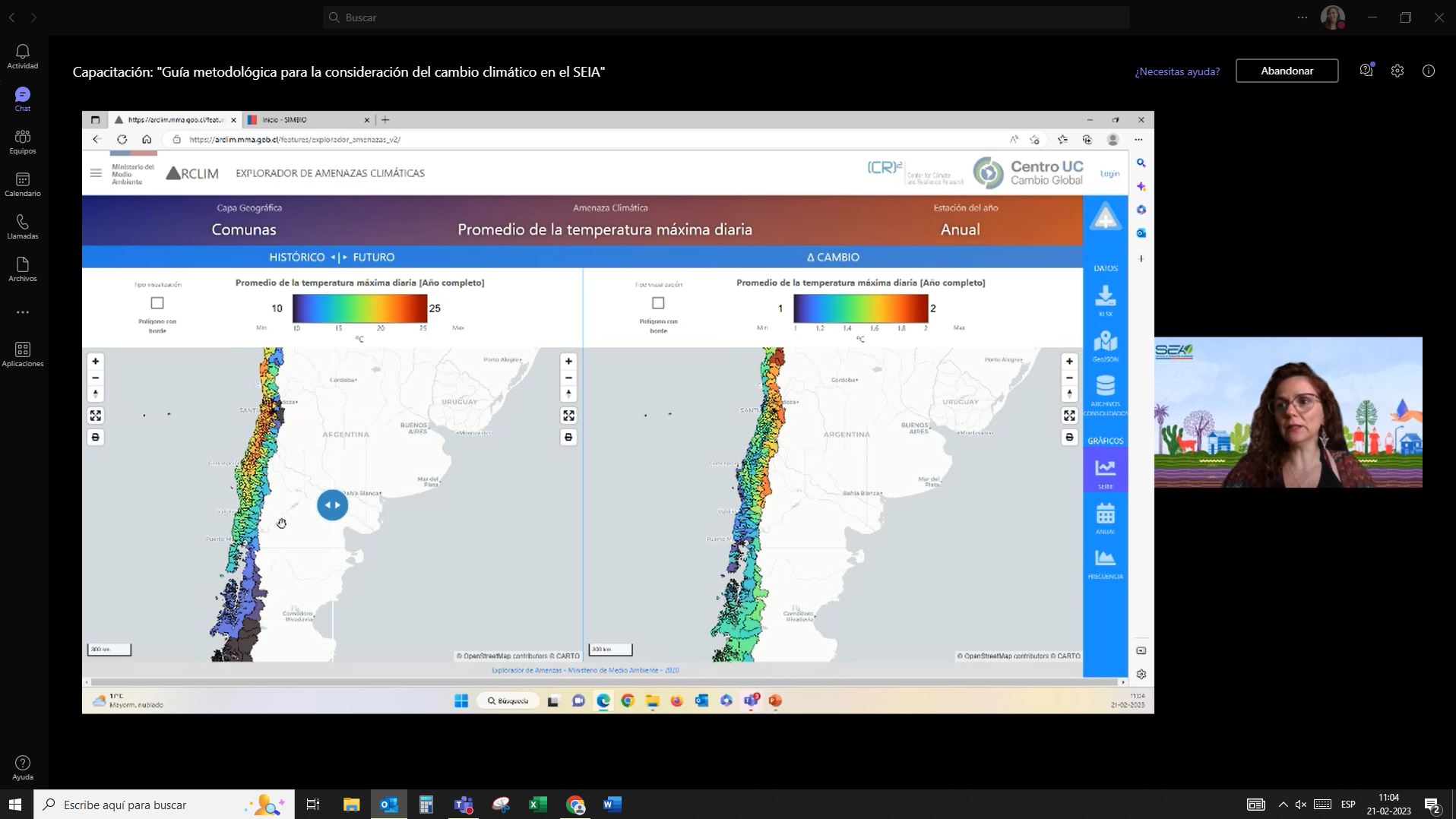The image size is (1456, 819).
Task: Open the Amenaza Climática selector
Action: [605, 229]
